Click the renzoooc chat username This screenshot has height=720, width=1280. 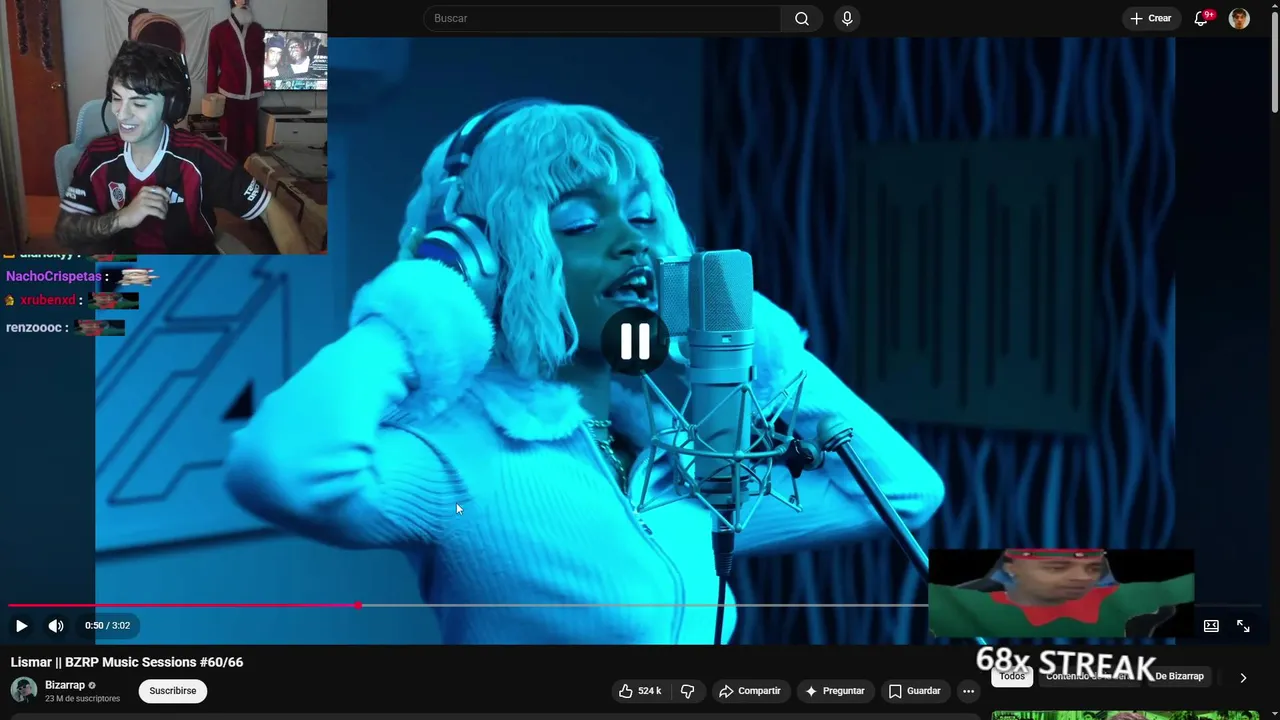click(x=34, y=327)
